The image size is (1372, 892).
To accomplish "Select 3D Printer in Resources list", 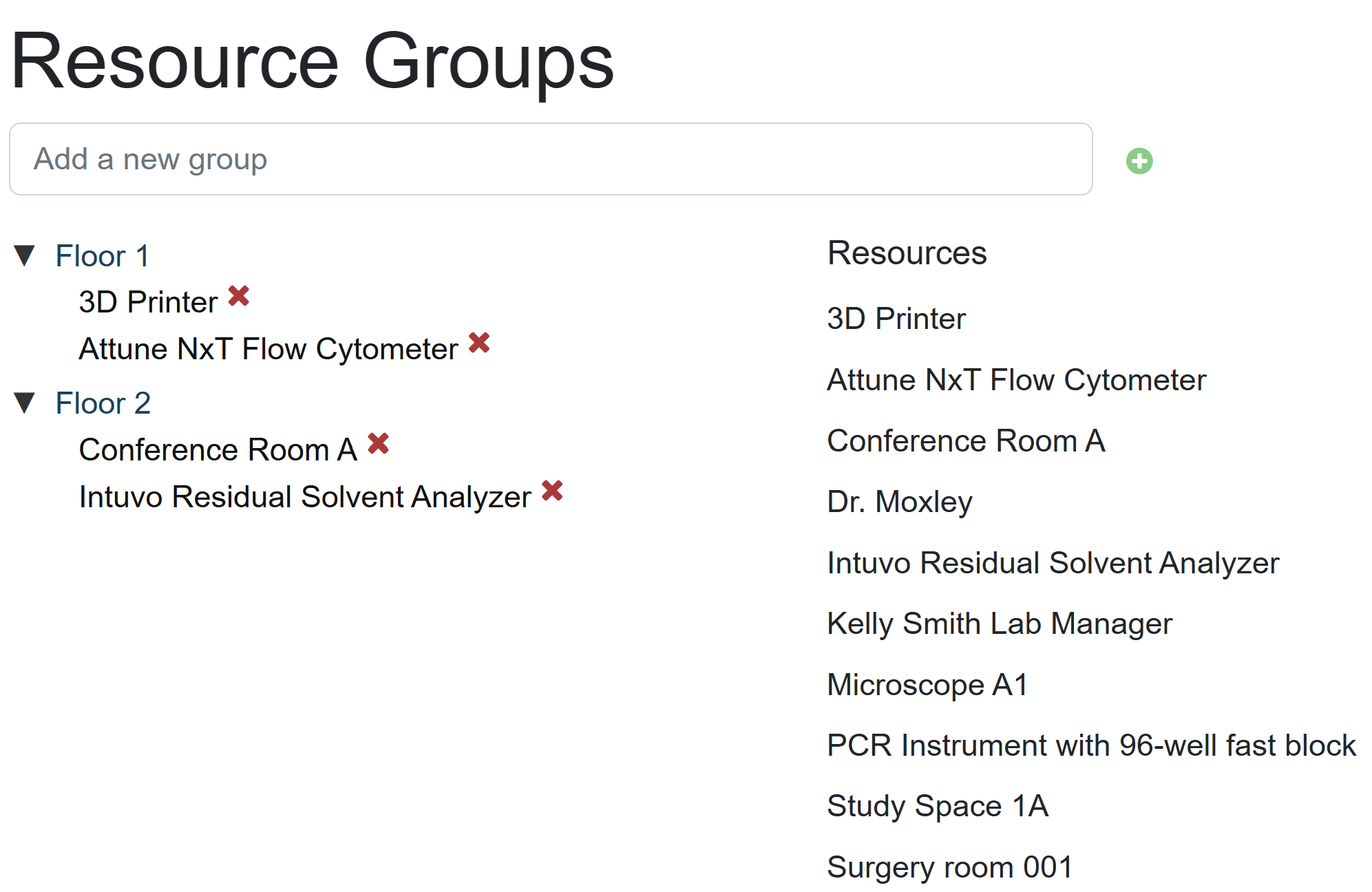I will 896,319.
